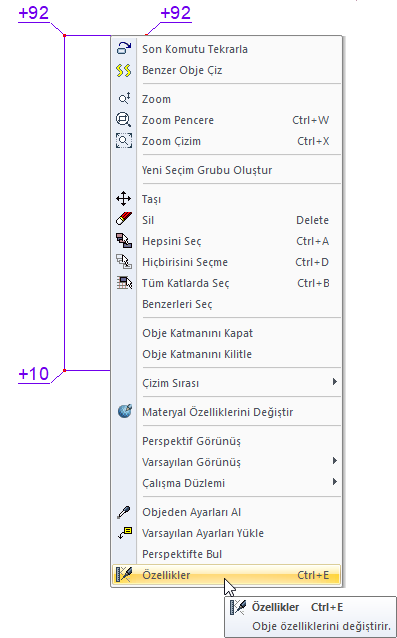397x638 pixels.
Task: Expand the Çizim Sırası submenu arrow
Action: tap(335, 382)
